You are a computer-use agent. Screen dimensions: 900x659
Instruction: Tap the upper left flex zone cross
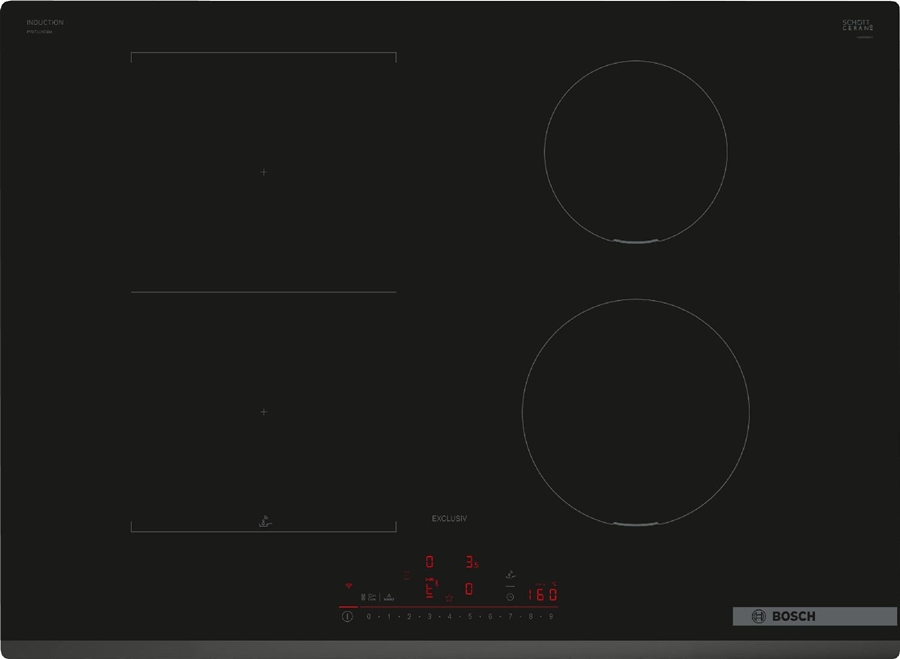point(264,172)
